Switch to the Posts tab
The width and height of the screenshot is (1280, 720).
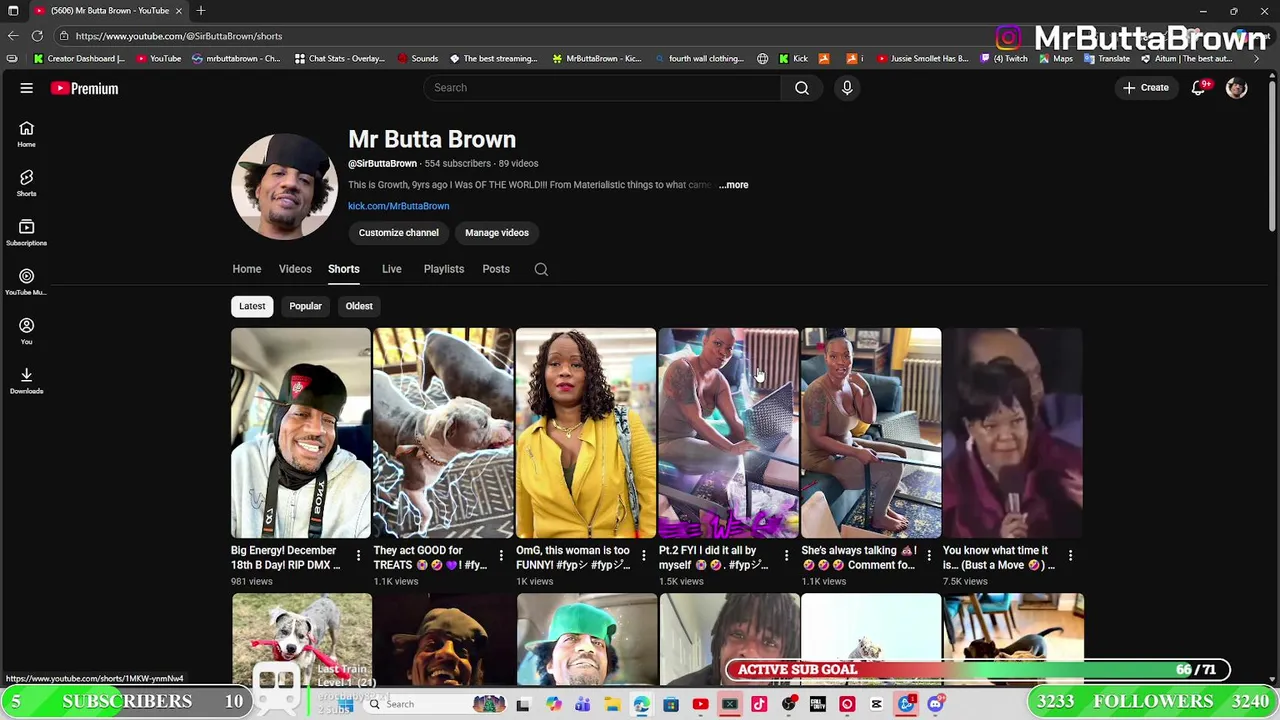coord(496,269)
